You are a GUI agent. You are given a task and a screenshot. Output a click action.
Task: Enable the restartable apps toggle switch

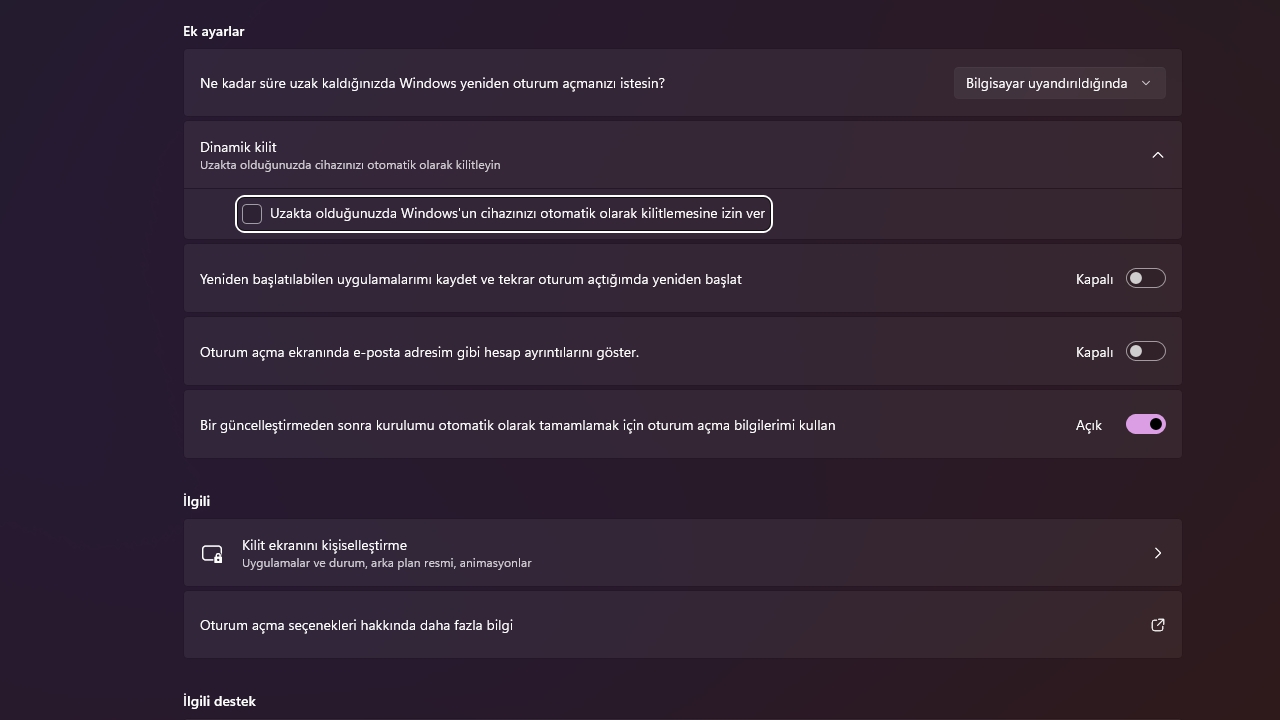(x=1145, y=279)
